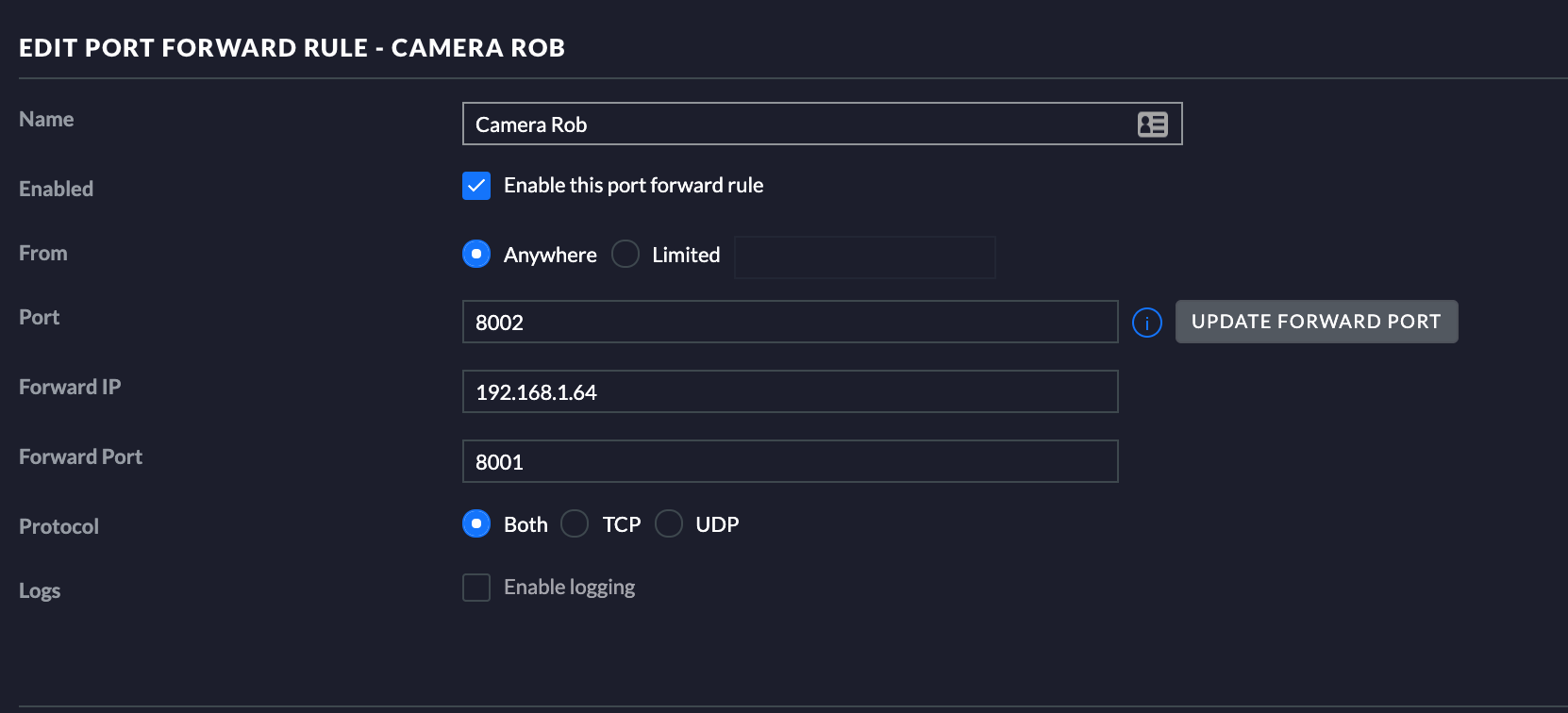
Task: Tick the Enable logging checkbox
Action: 476,588
